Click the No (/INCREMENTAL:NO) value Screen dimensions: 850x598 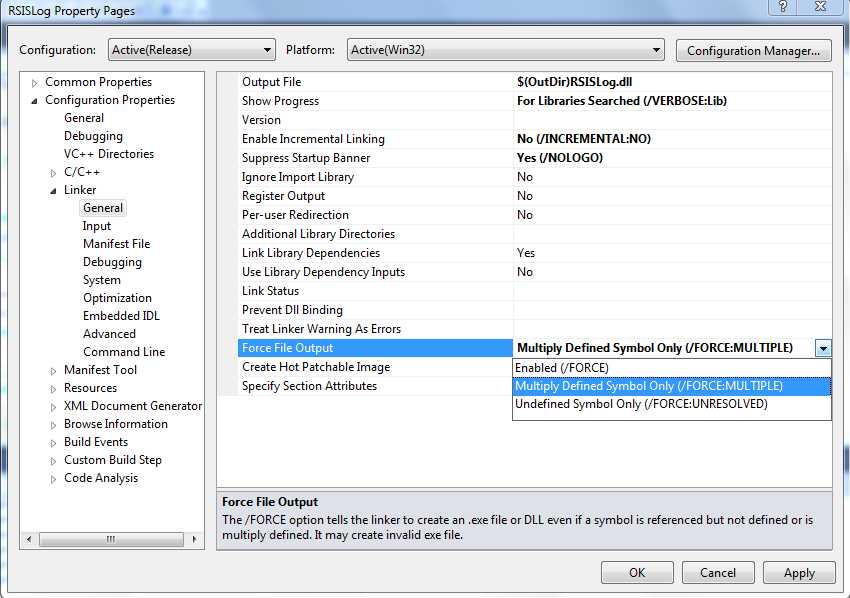pos(584,139)
